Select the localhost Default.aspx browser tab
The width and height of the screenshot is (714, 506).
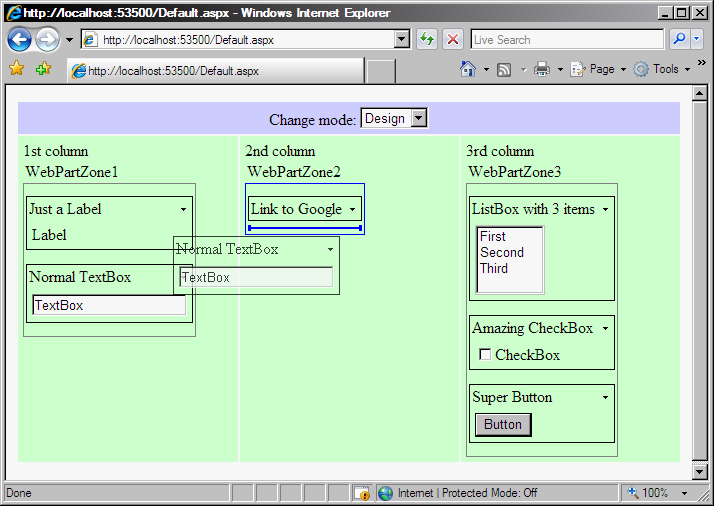point(216,71)
